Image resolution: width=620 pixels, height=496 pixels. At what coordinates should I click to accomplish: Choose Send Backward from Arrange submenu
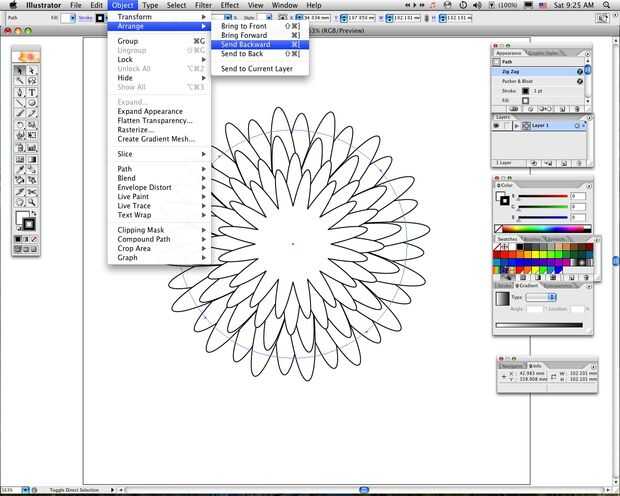(260, 44)
